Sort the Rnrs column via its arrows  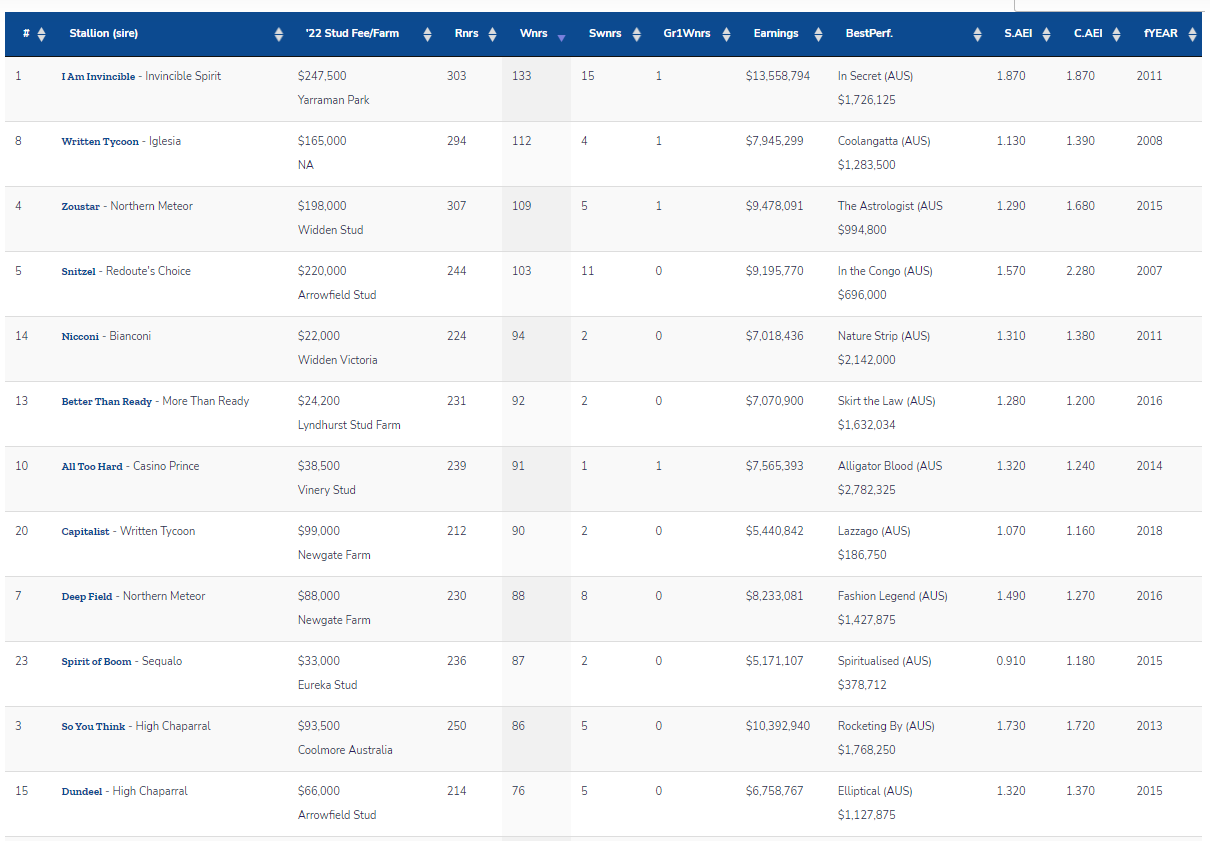492,35
